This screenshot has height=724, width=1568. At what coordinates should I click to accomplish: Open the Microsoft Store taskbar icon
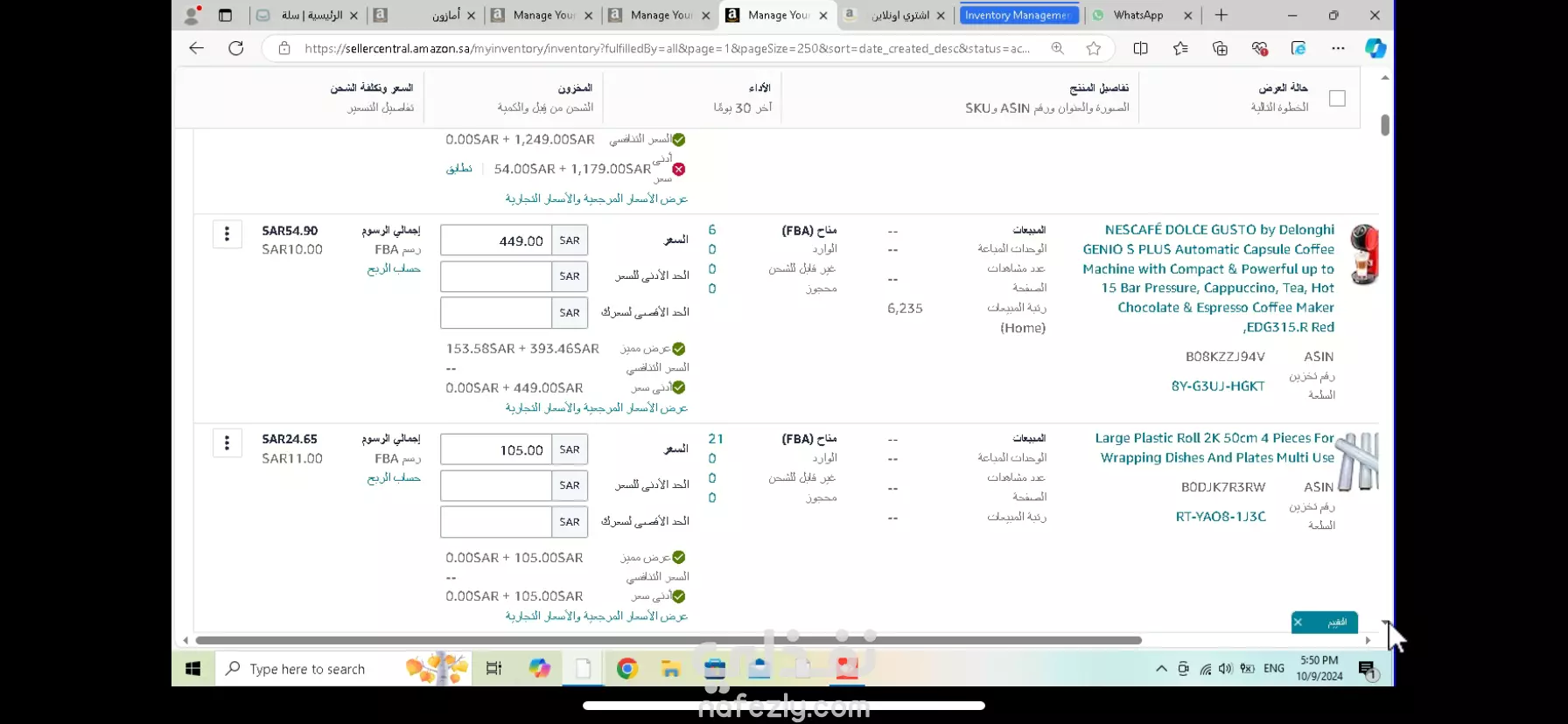[715, 669]
